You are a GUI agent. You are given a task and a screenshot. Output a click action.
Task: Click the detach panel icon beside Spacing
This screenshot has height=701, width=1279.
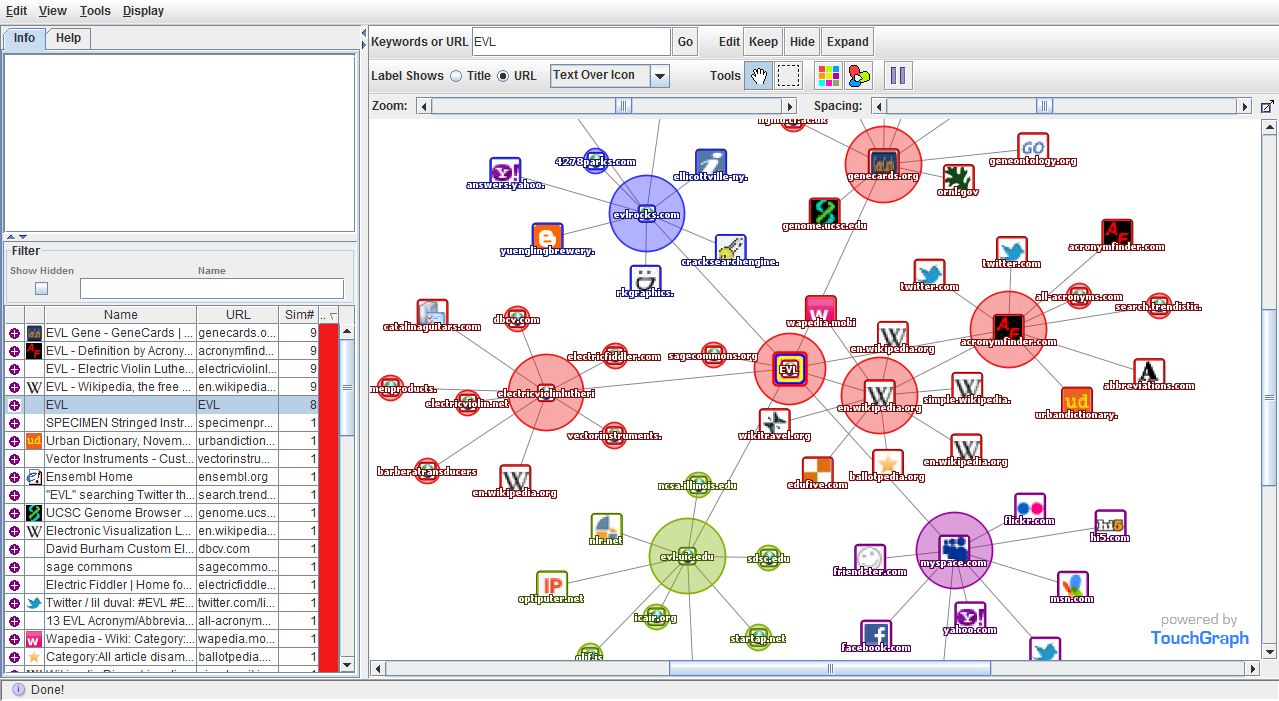tap(1267, 106)
